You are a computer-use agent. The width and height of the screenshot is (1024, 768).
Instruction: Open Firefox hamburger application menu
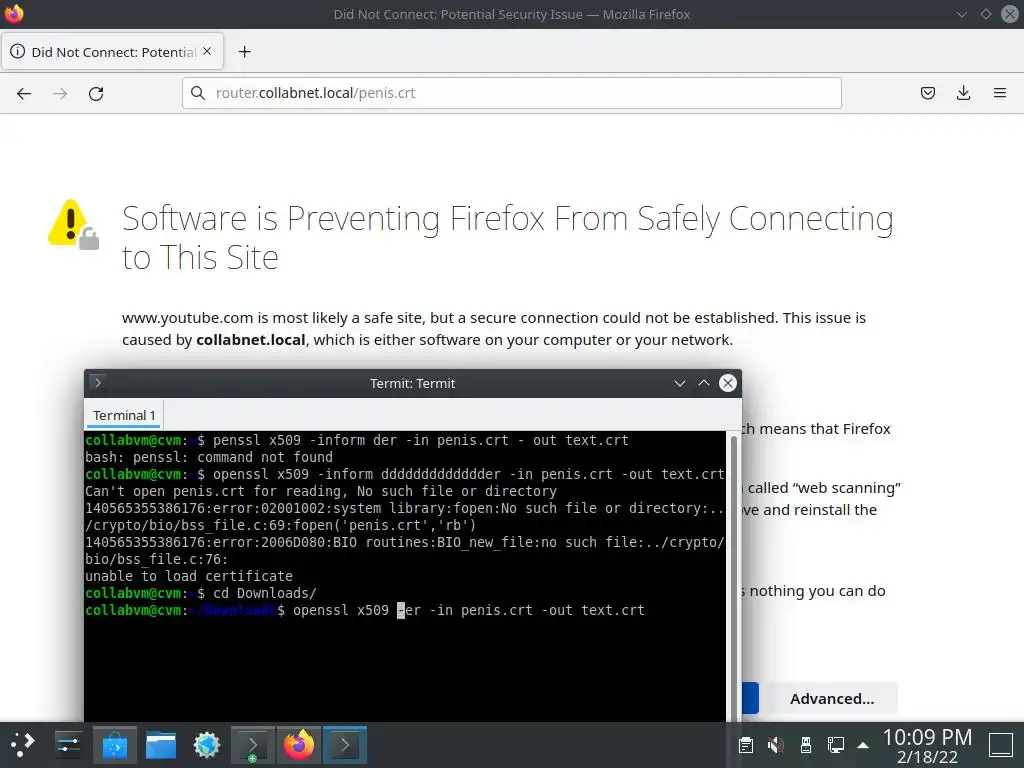coord(1000,93)
